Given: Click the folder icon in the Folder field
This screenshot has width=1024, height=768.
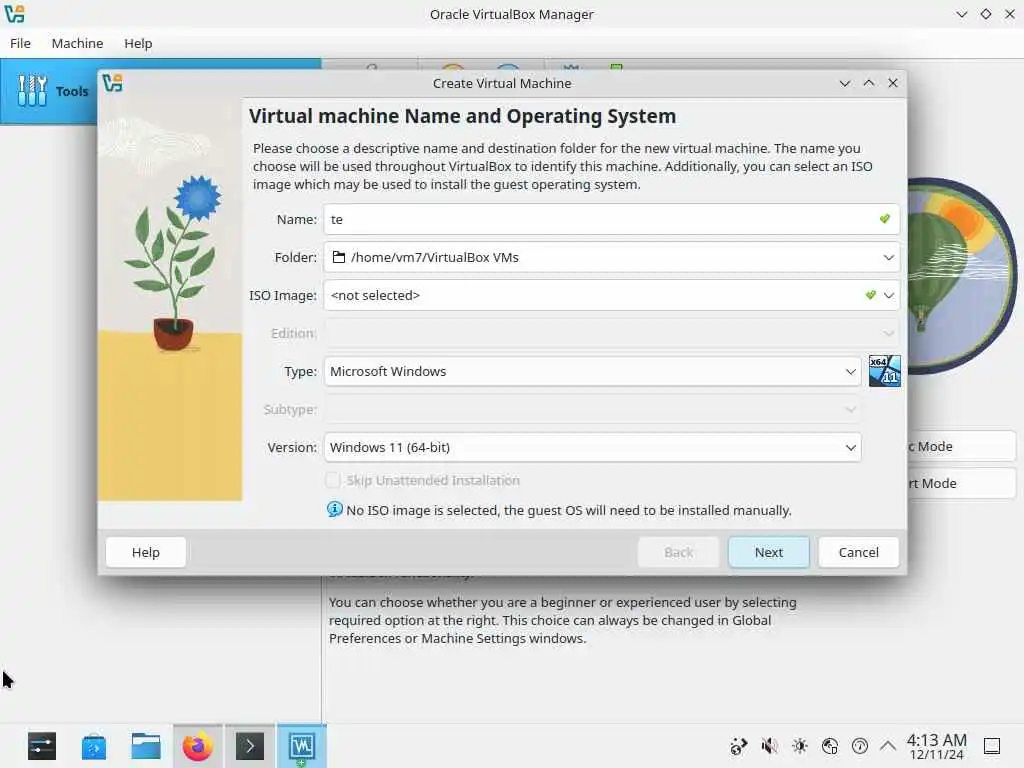Looking at the screenshot, I should [338, 257].
